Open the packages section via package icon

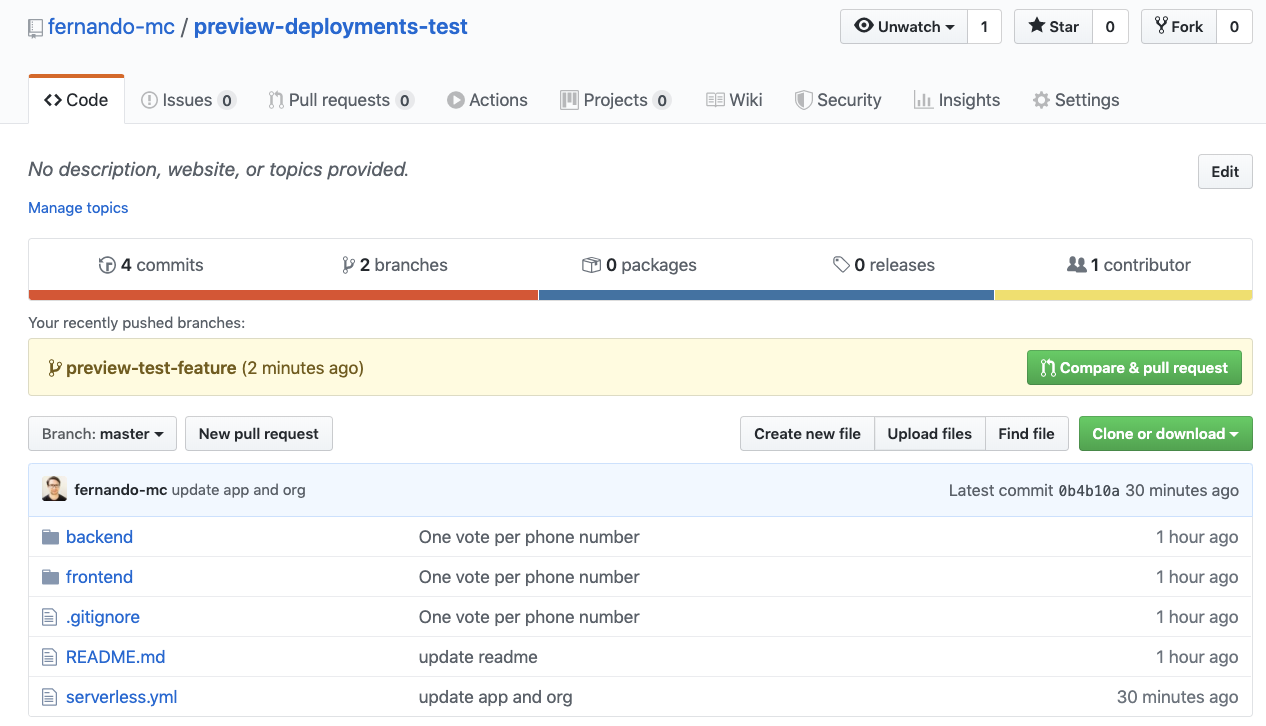pos(591,264)
